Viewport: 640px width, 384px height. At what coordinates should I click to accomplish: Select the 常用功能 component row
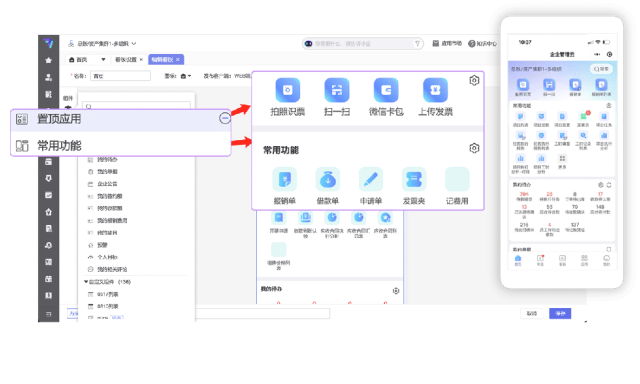121,145
